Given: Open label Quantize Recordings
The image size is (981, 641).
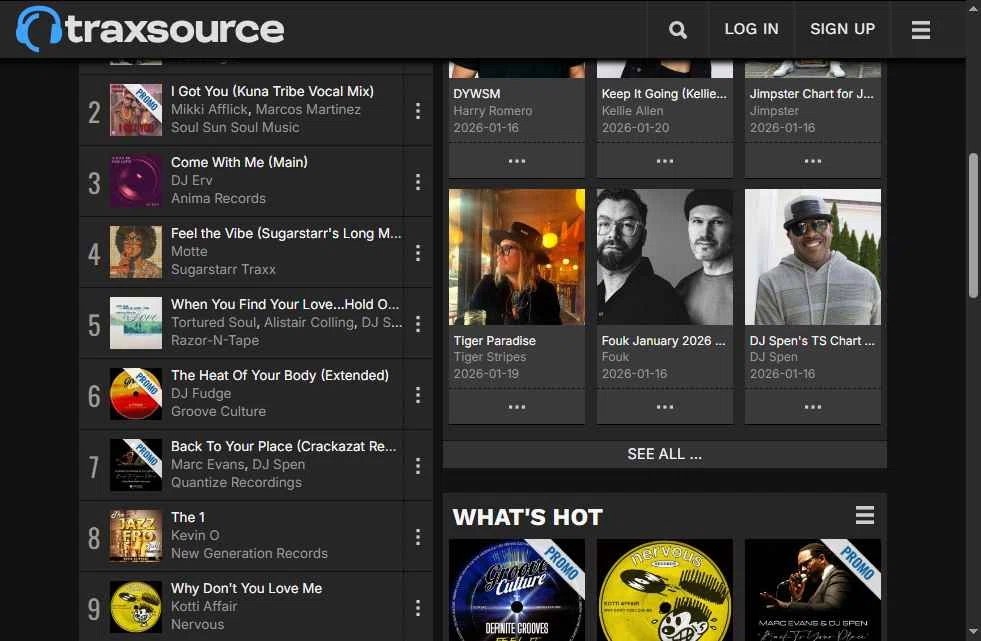Looking at the screenshot, I should point(236,483).
